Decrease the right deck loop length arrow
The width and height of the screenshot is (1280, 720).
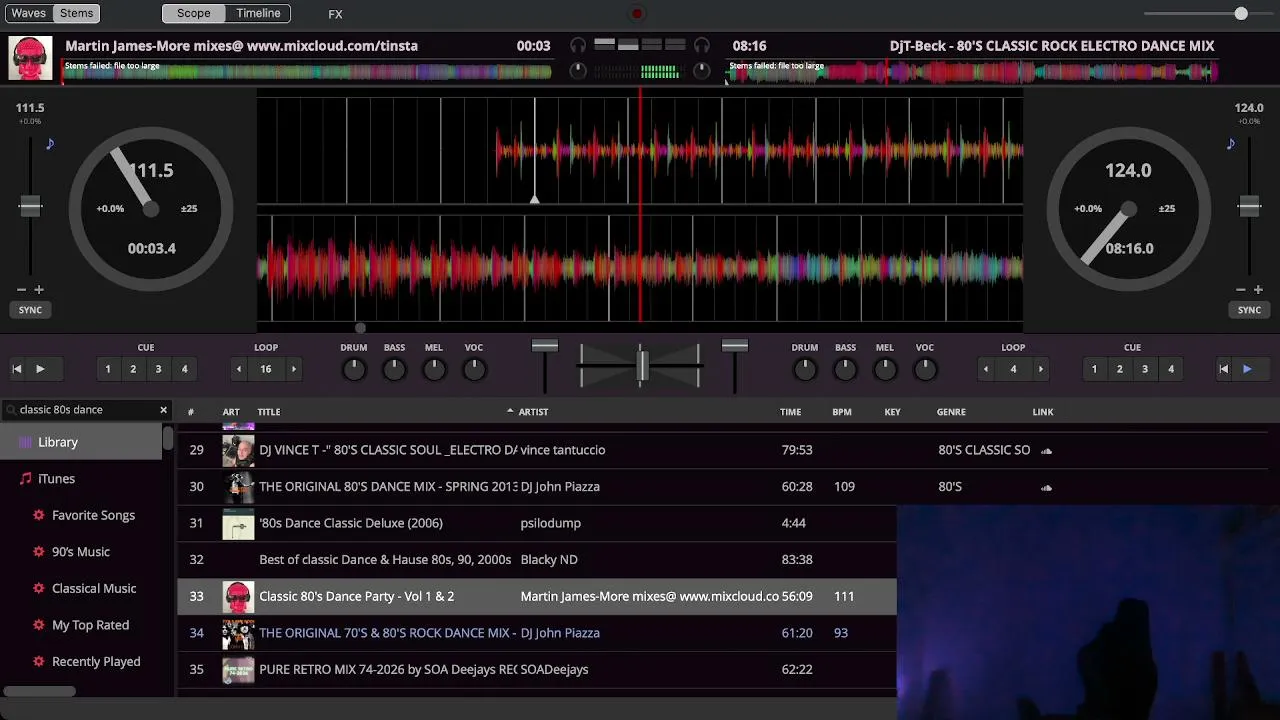click(x=986, y=369)
